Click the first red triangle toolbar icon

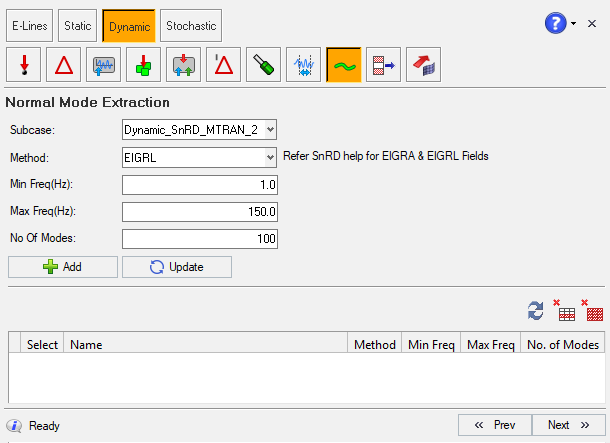click(x=64, y=65)
